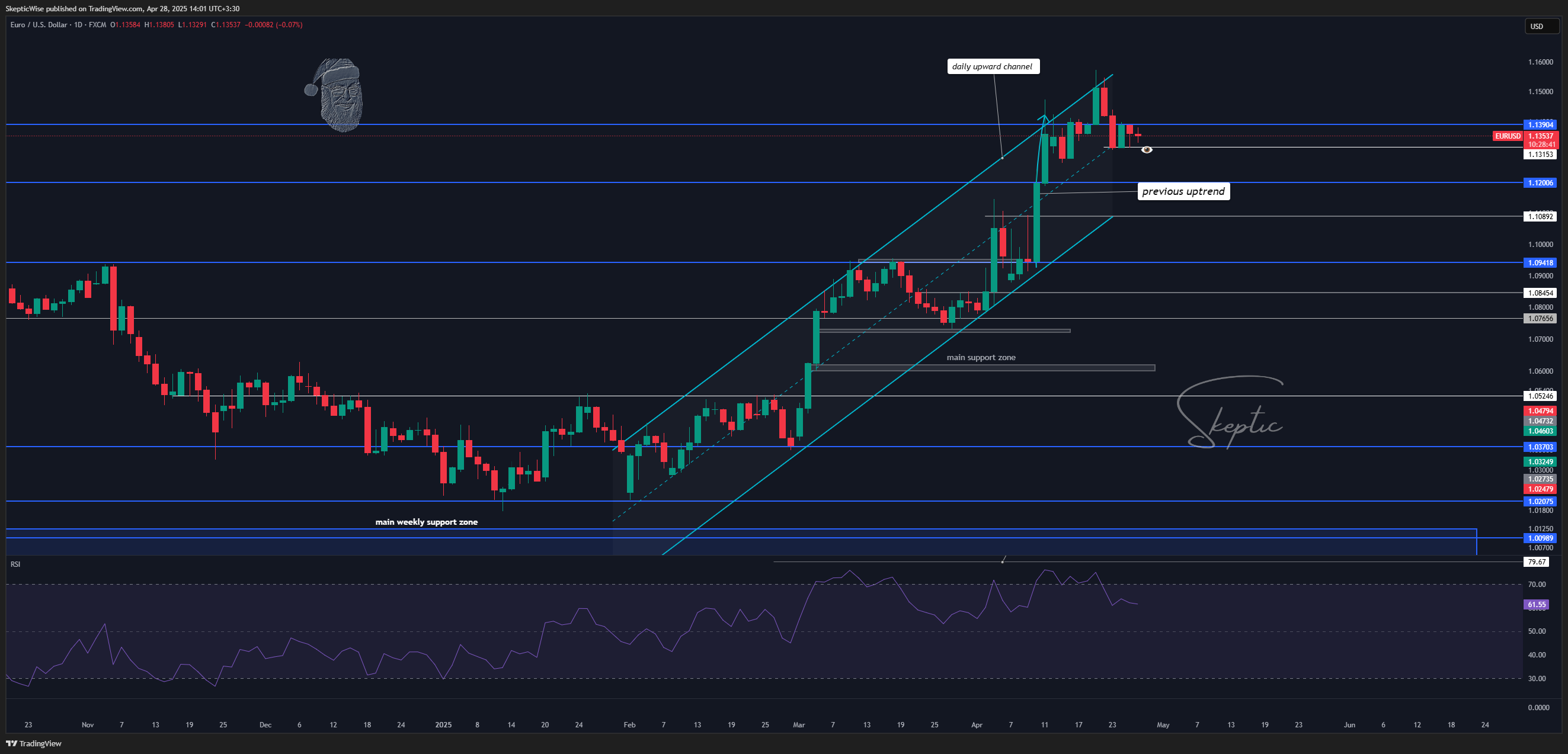This screenshot has height=754, width=1568.
Task: Click the −0.00082 (−0.07%) change value
Action: click(x=273, y=25)
